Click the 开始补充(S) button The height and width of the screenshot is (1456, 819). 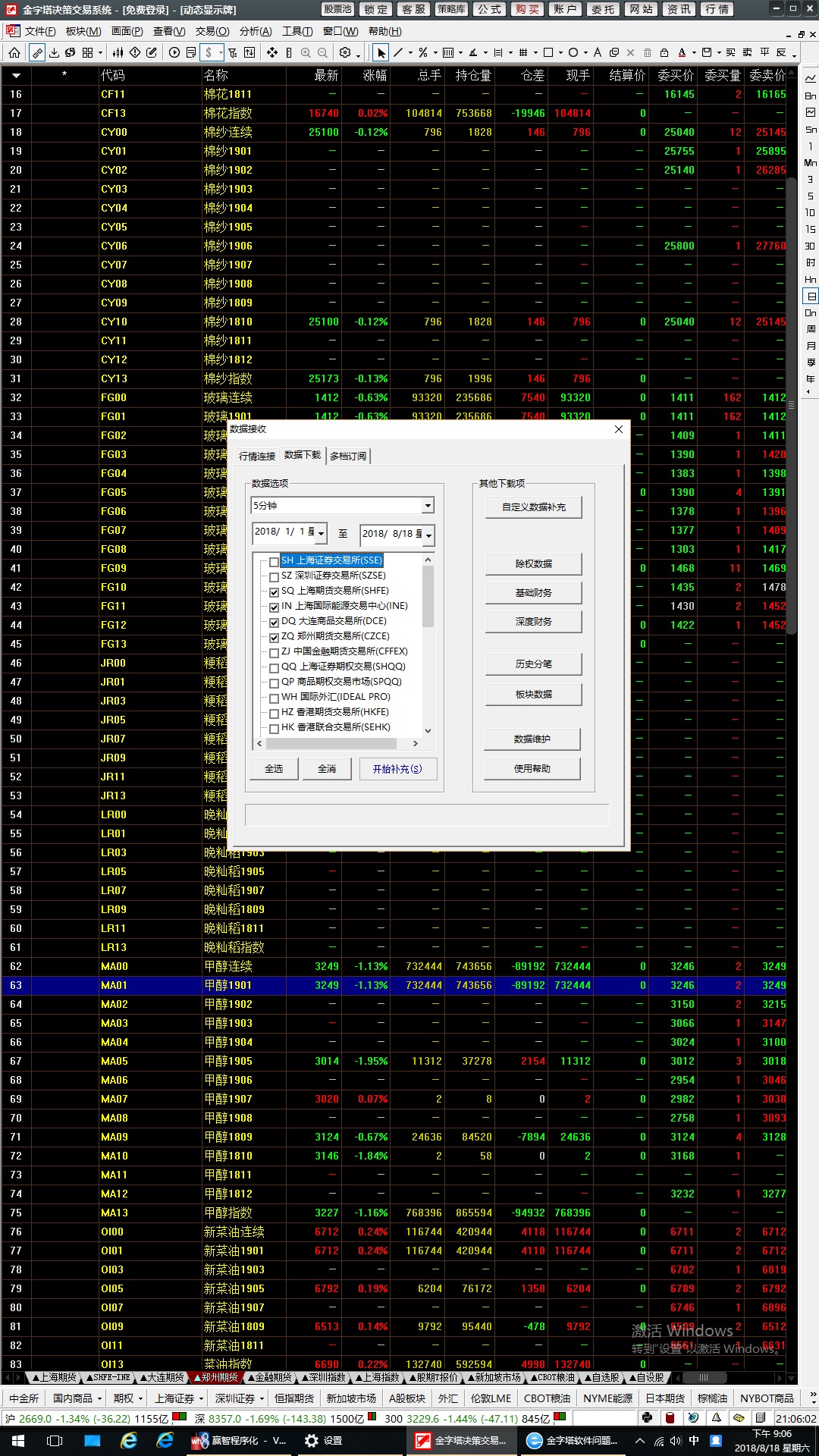click(397, 769)
